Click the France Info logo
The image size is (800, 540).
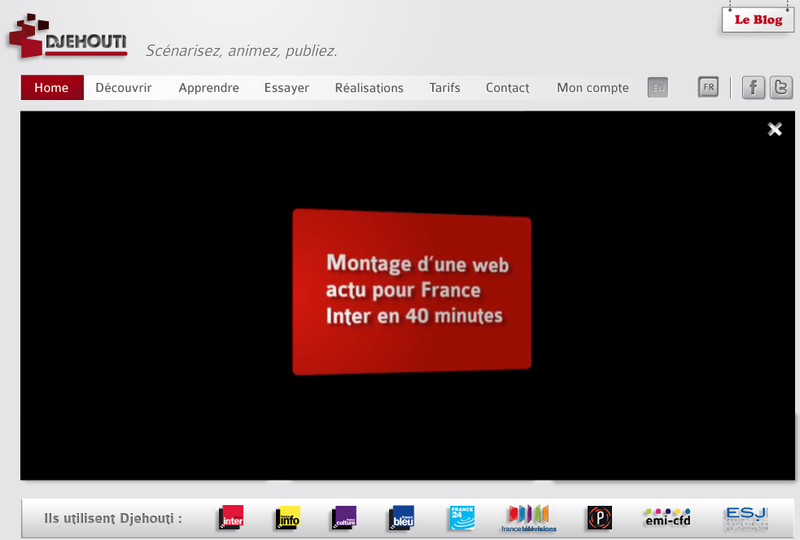[x=288, y=518]
